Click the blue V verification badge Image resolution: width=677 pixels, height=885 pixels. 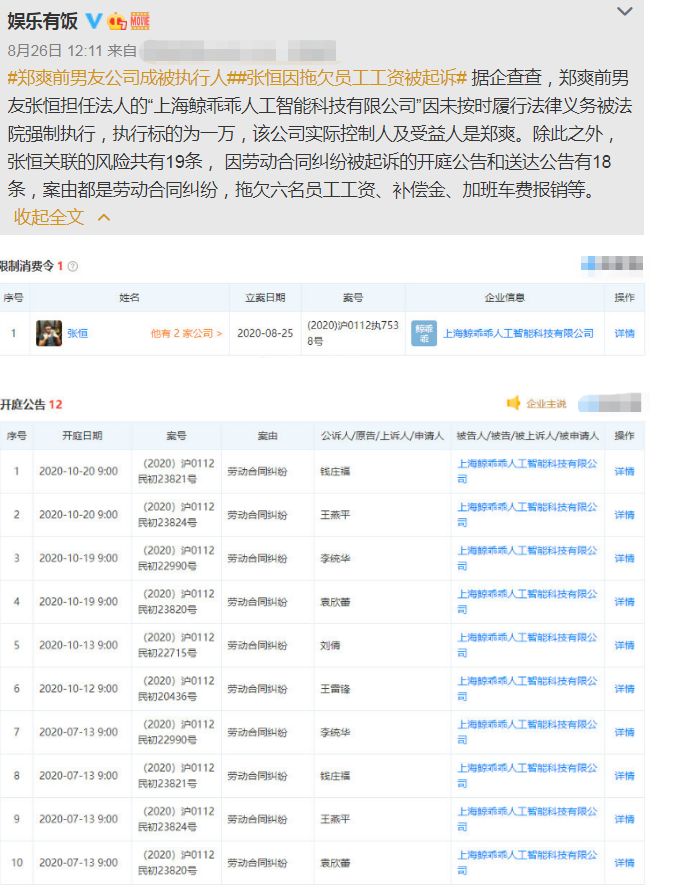[94, 21]
